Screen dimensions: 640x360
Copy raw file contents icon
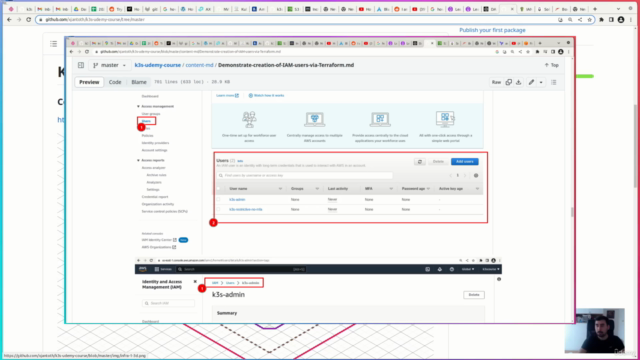click(x=509, y=82)
